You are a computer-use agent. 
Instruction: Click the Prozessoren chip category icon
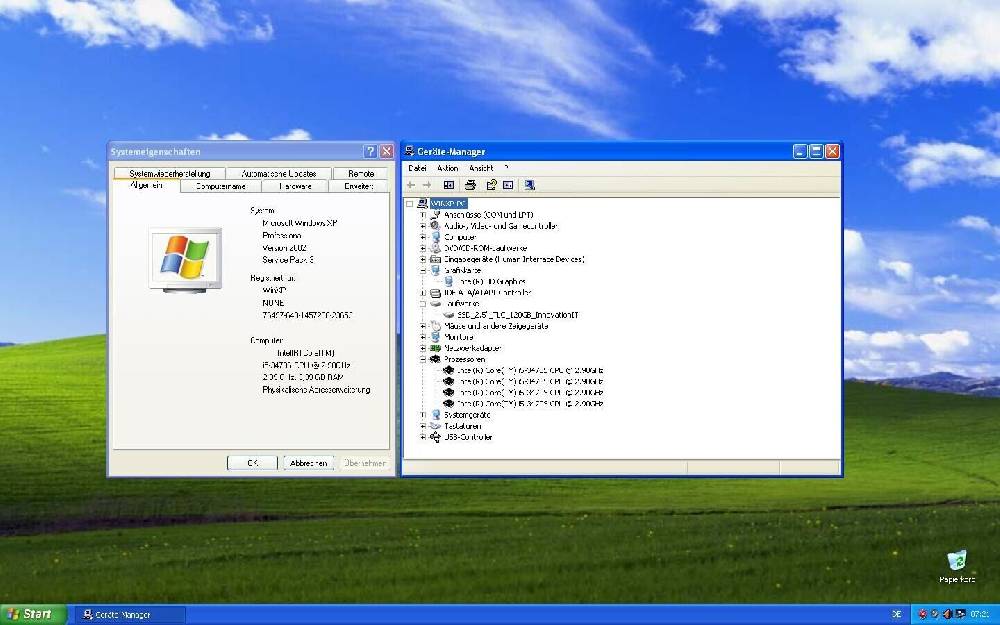click(x=435, y=360)
